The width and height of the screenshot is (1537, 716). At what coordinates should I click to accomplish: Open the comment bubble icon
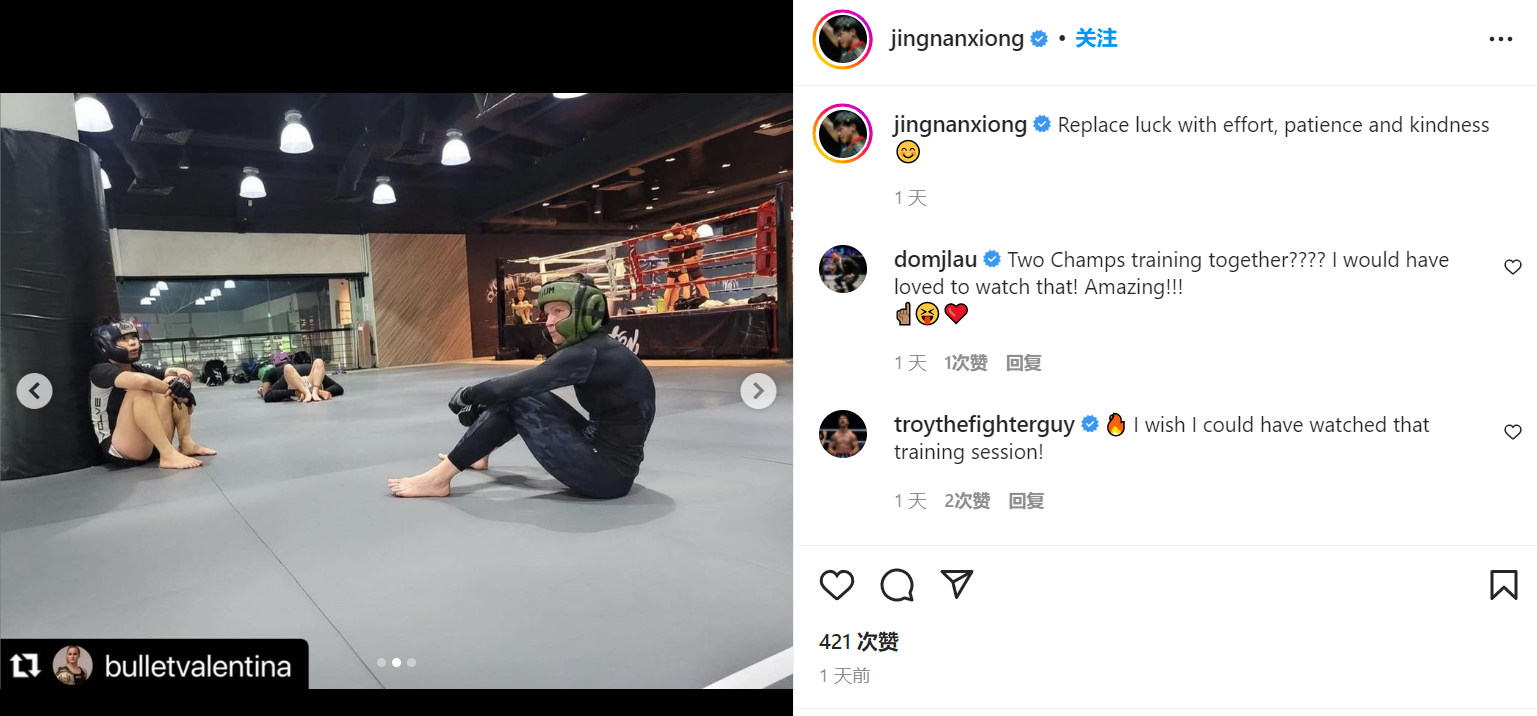tap(897, 585)
